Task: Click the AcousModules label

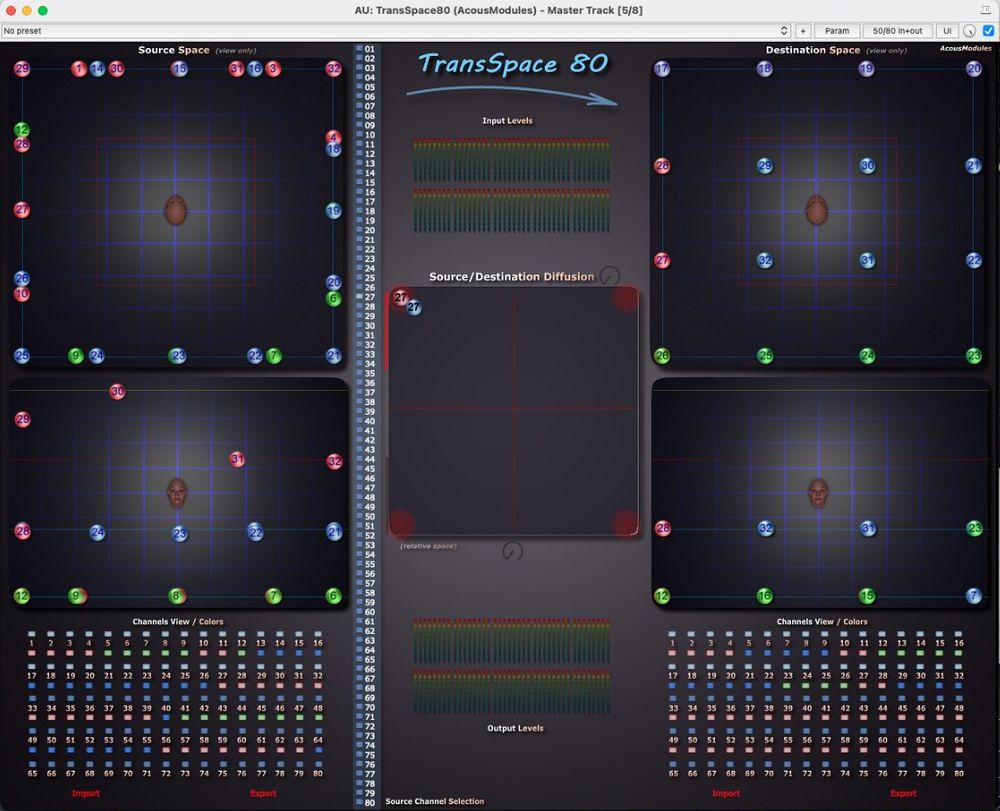Action: click(x=965, y=48)
